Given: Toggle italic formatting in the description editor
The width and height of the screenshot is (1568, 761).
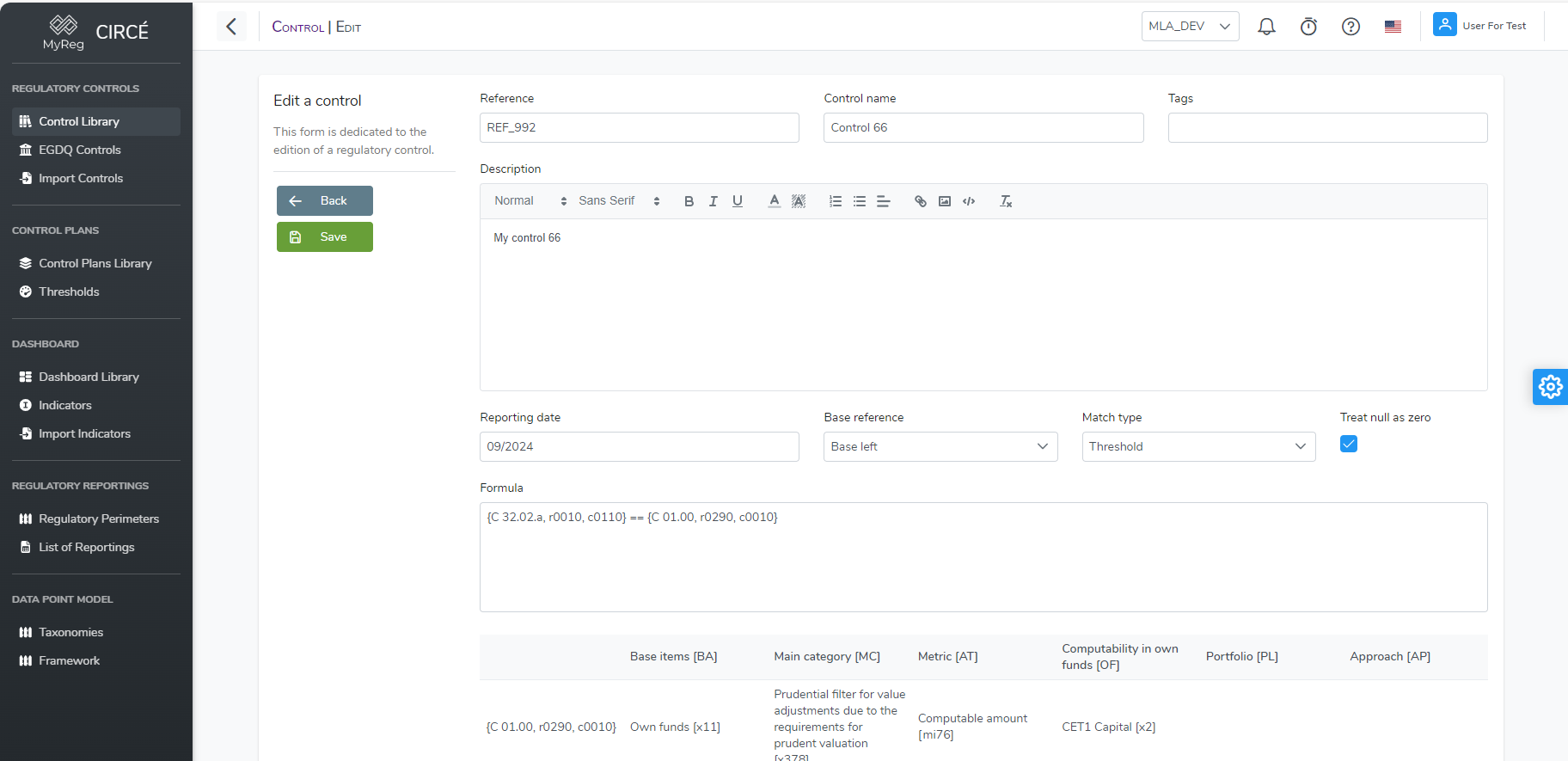Looking at the screenshot, I should point(713,201).
